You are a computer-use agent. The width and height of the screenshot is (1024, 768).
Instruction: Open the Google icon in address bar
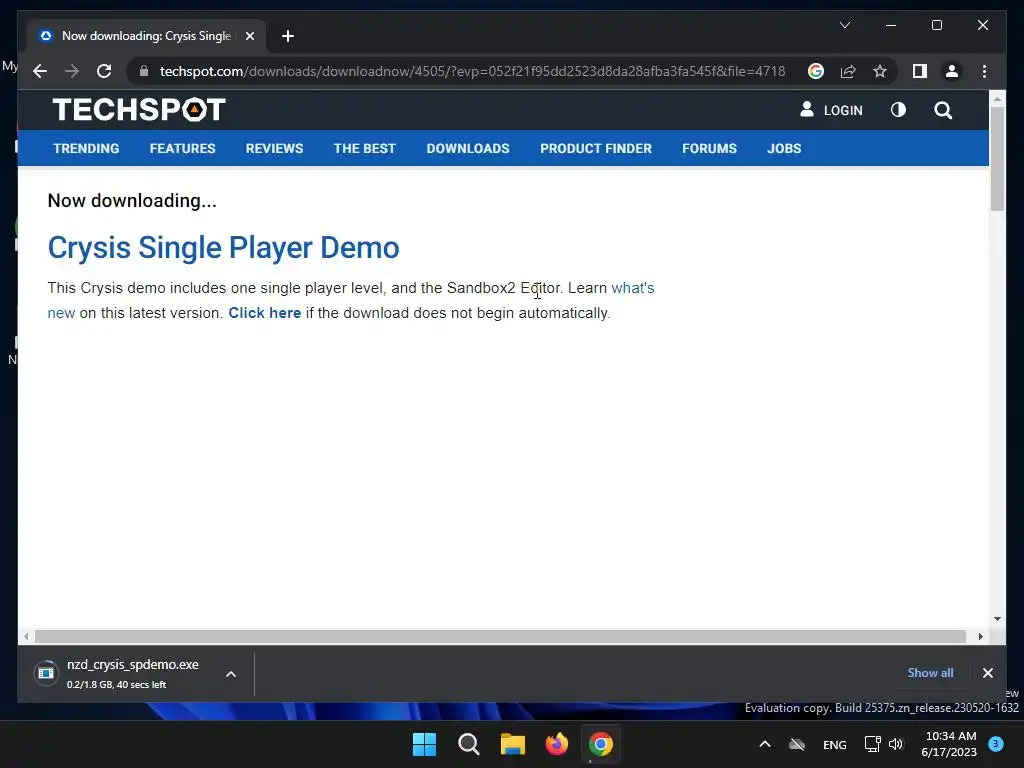816,71
